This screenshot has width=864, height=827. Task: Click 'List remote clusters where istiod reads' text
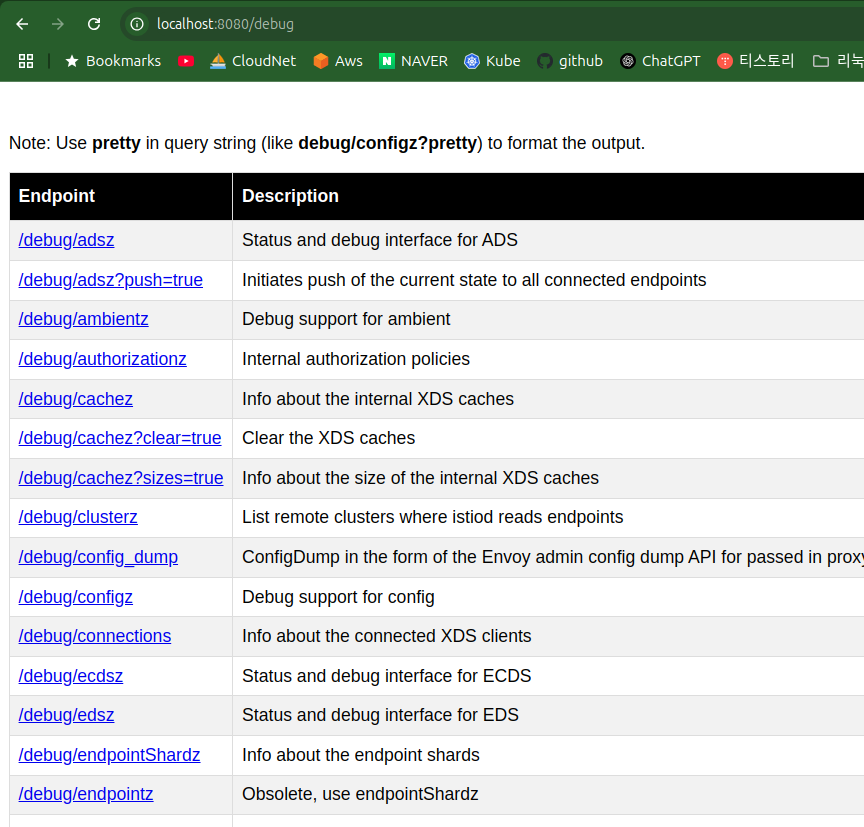pyautogui.click(x=433, y=517)
